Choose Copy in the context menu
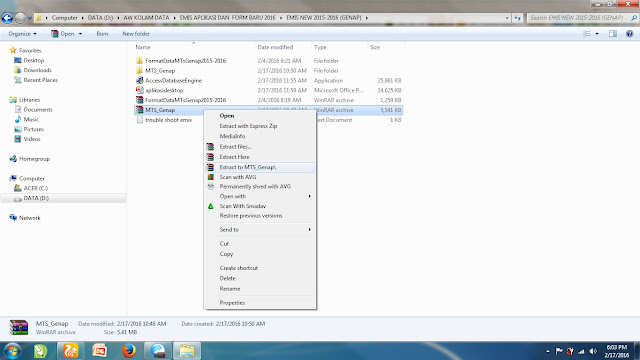 [x=226, y=254]
